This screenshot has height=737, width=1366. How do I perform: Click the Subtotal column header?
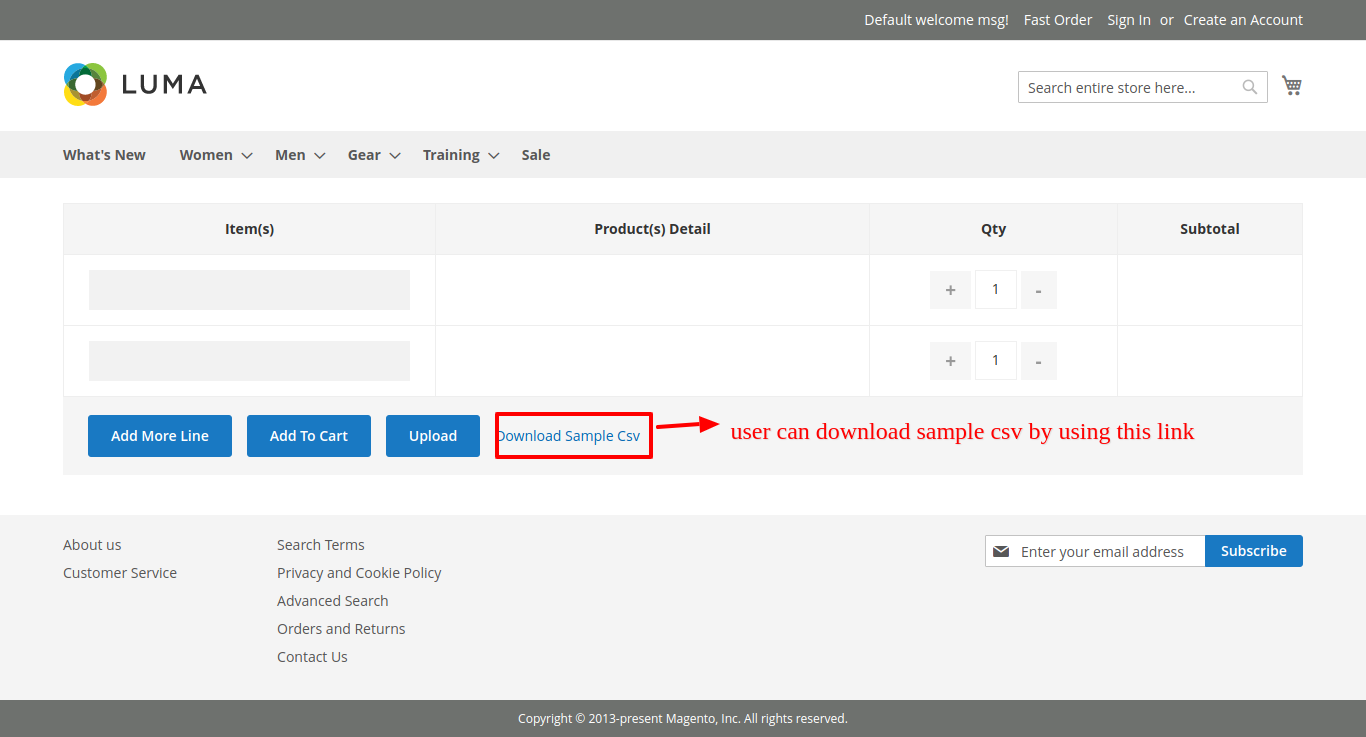[1210, 229]
